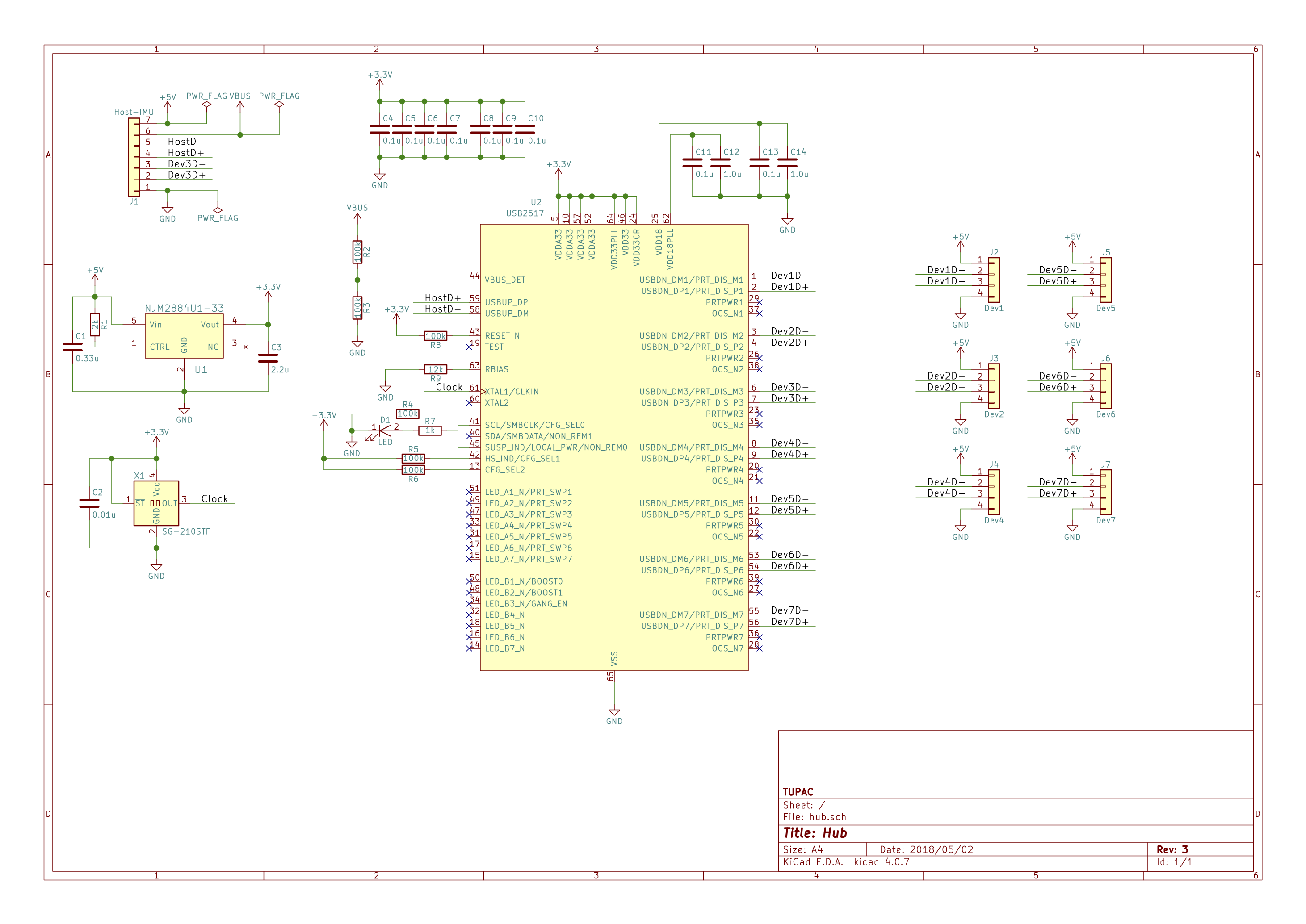The image size is (1306, 924).
Task: Select the LED diode symbol D1
Action: (x=385, y=431)
